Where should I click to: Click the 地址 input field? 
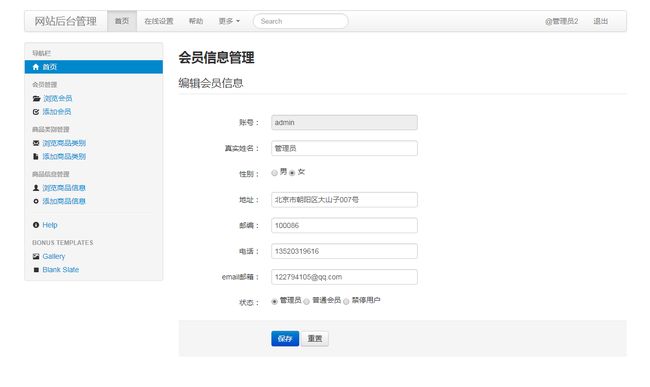click(344, 200)
